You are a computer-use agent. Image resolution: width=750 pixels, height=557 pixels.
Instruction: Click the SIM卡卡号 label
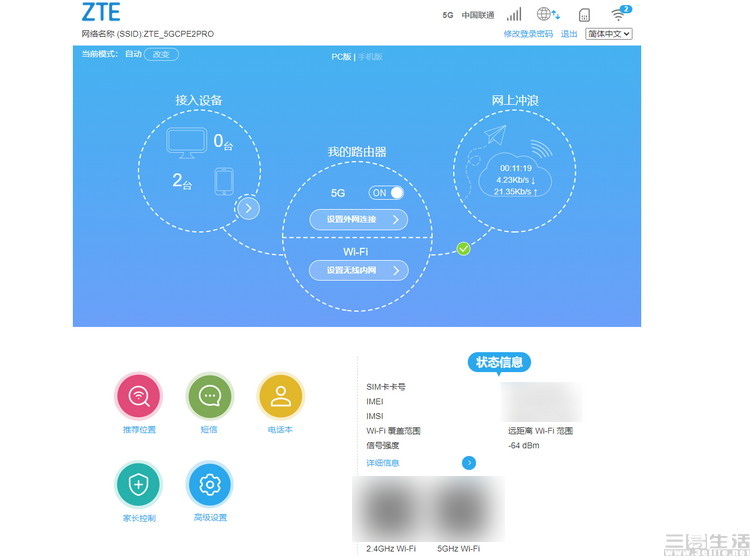386,387
